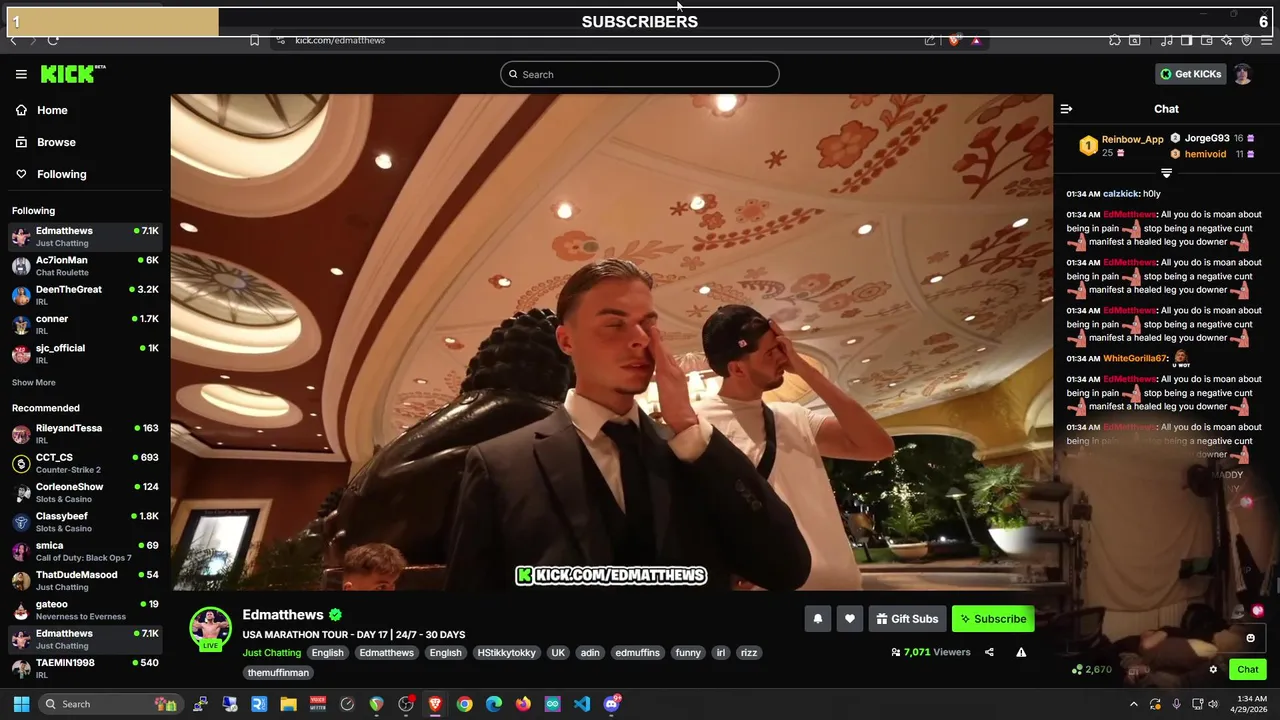Open gateoo recommended channel
1280x720 pixels.
85,609
